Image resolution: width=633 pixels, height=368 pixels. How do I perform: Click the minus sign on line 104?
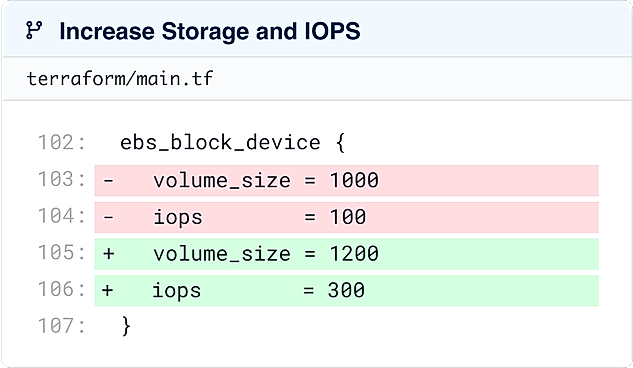point(108,217)
